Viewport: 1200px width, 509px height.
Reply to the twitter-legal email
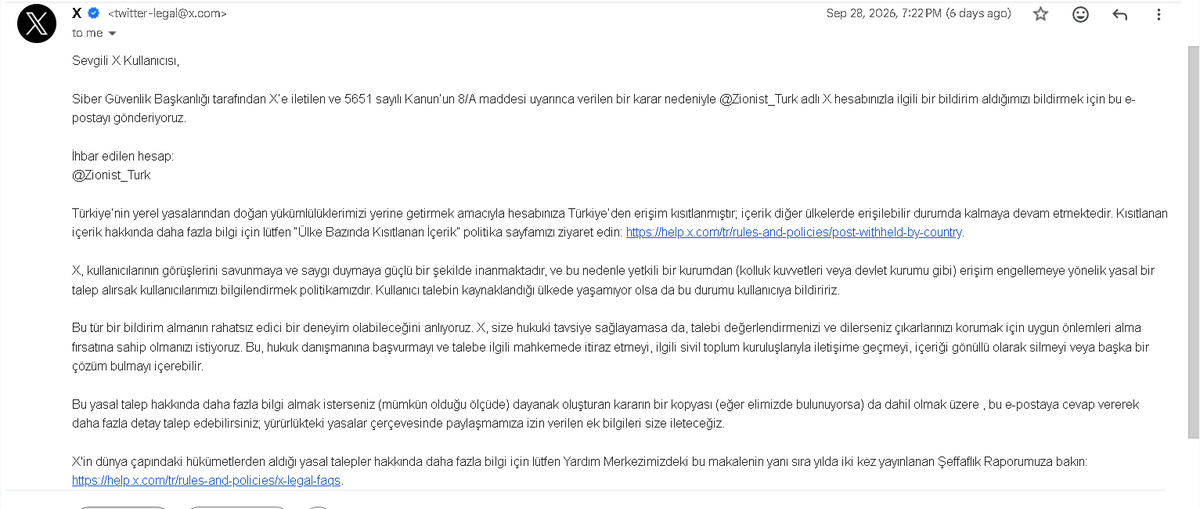click(x=1120, y=14)
